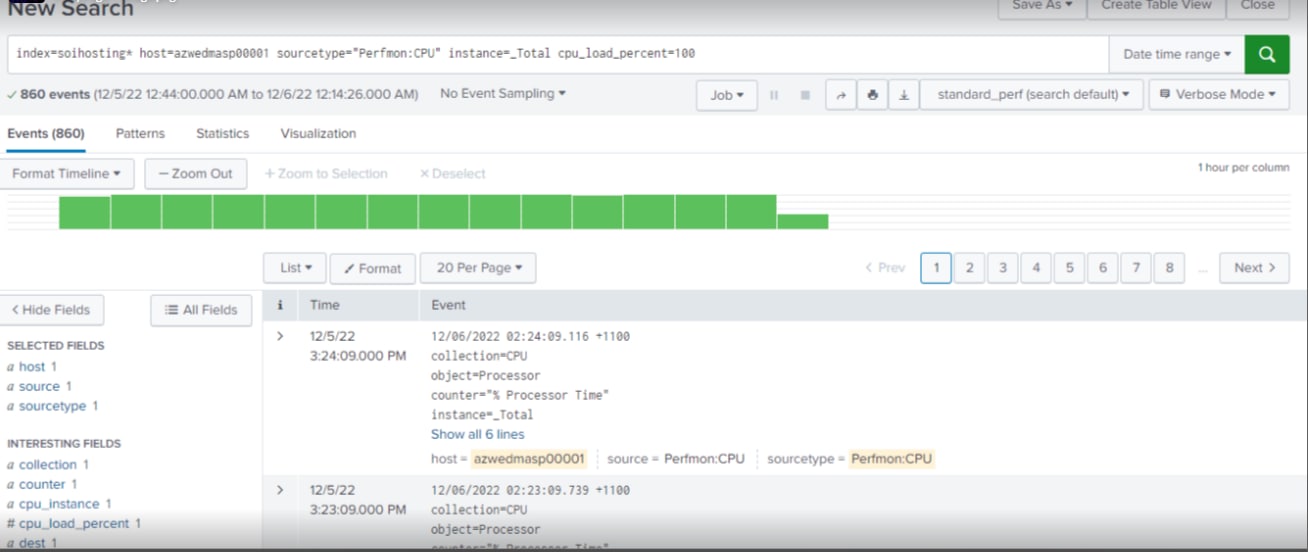This screenshot has width=1308, height=552.
Task: Click event text 'counter="% Processor Time"' in first event
Action: (520, 395)
